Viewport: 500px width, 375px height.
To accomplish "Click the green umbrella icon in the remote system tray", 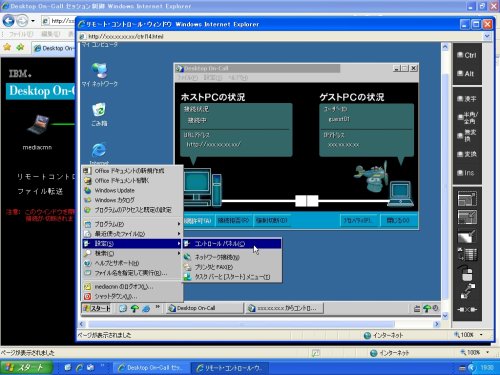I will pyautogui.click(x=427, y=308).
